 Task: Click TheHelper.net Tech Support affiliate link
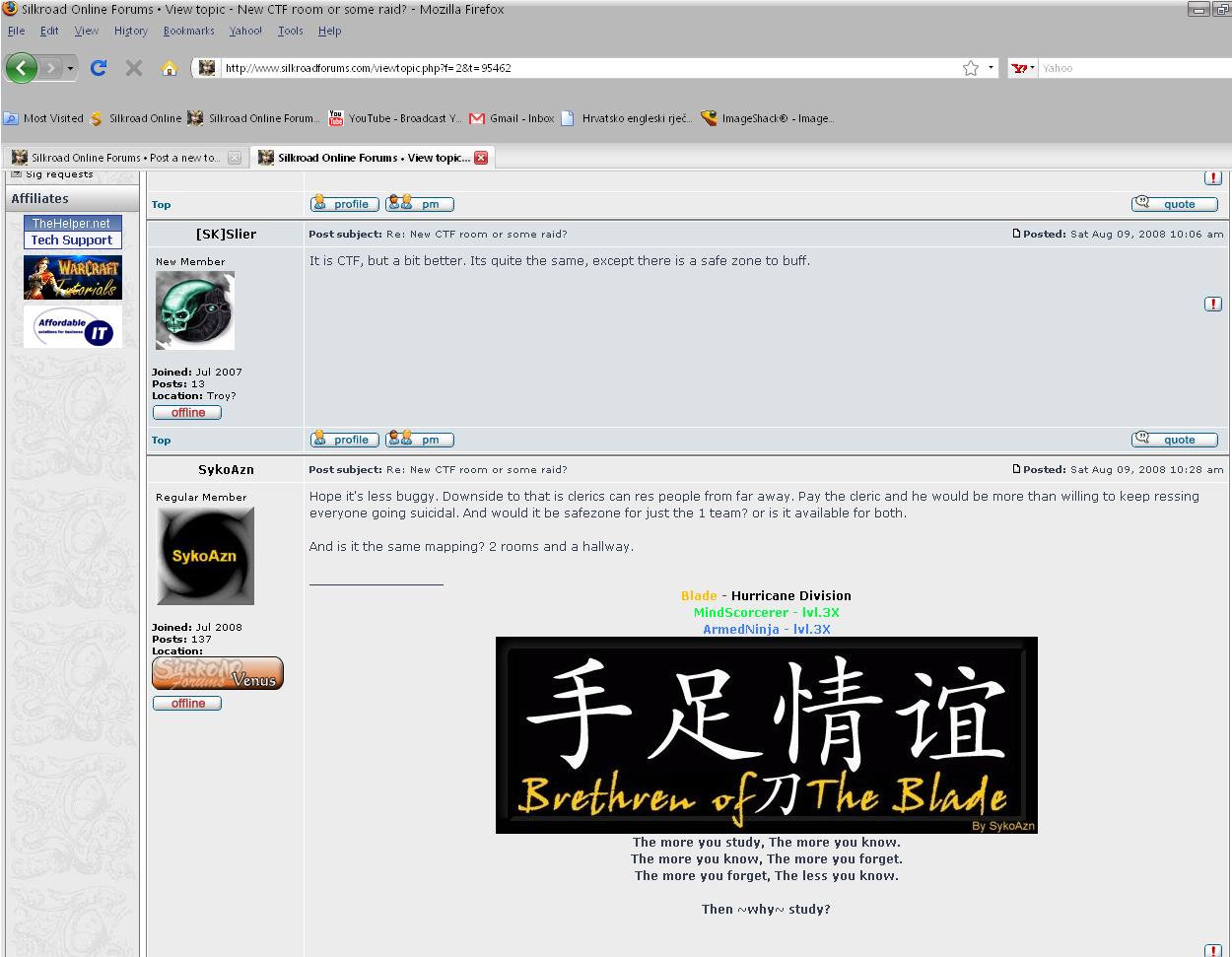coord(73,232)
